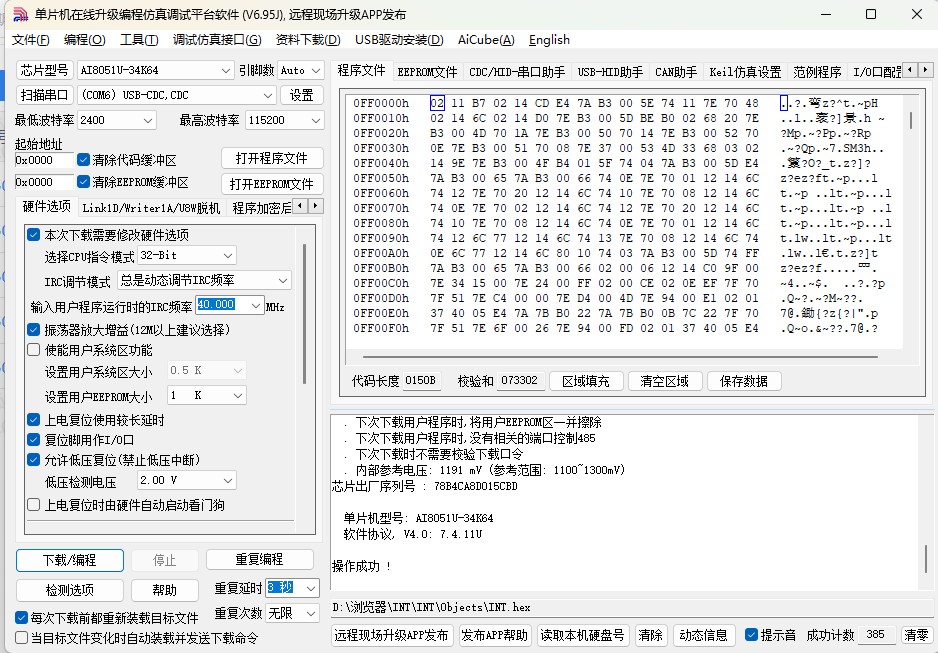Switch to EEPROM文件 tab
The height and width of the screenshot is (653, 938).
[427, 72]
